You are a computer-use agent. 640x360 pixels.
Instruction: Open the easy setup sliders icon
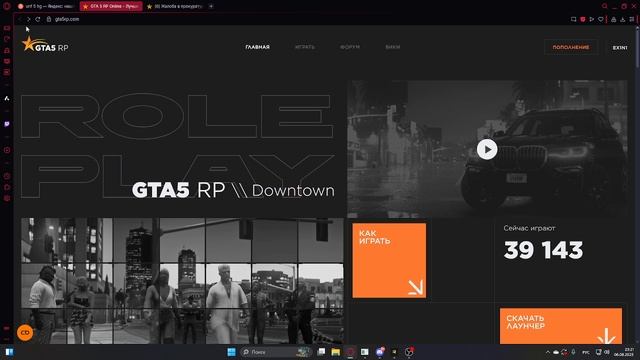631,19
